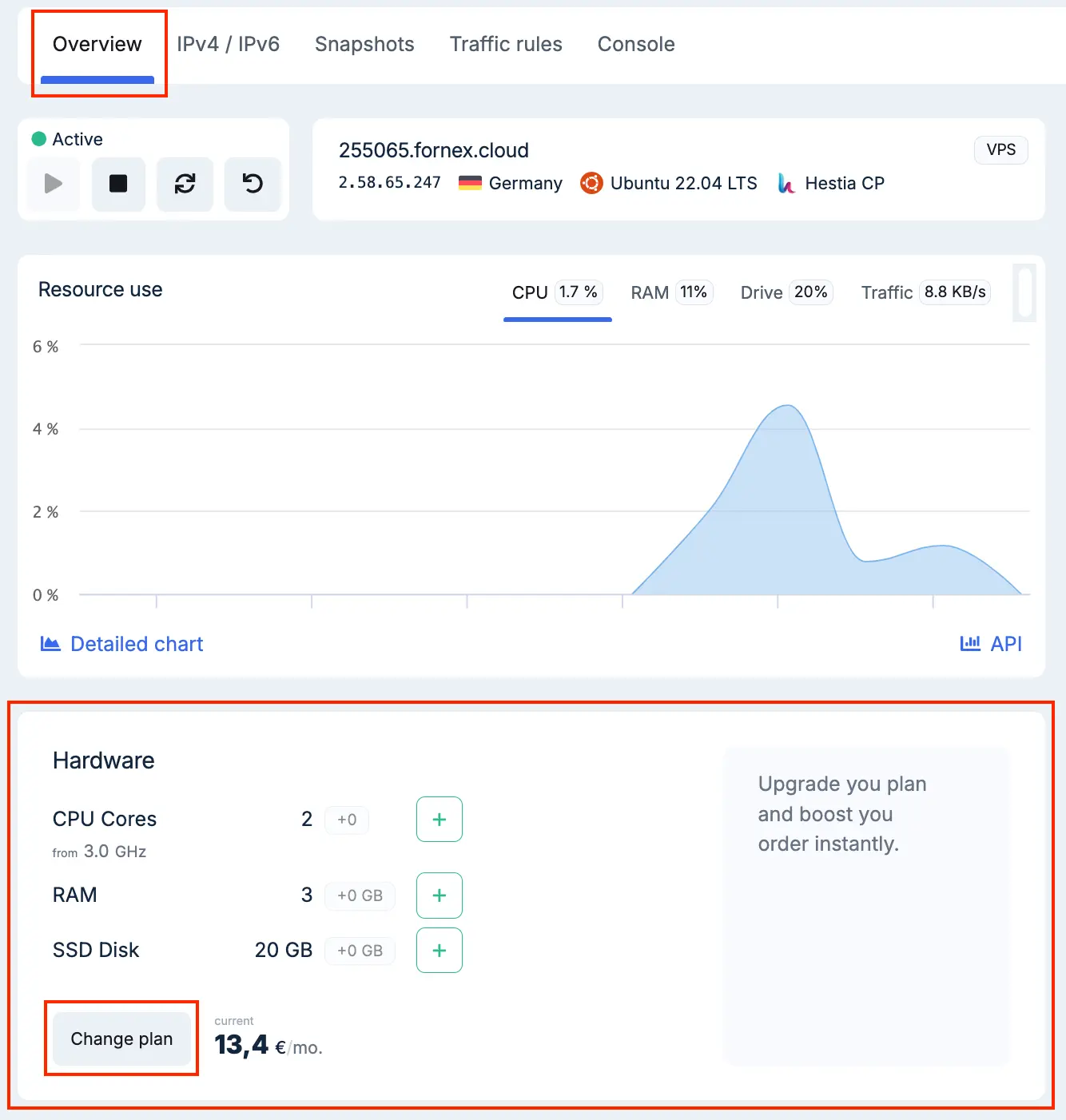1066x1120 pixels.
Task: Click the Germany flag icon
Action: pos(470,183)
